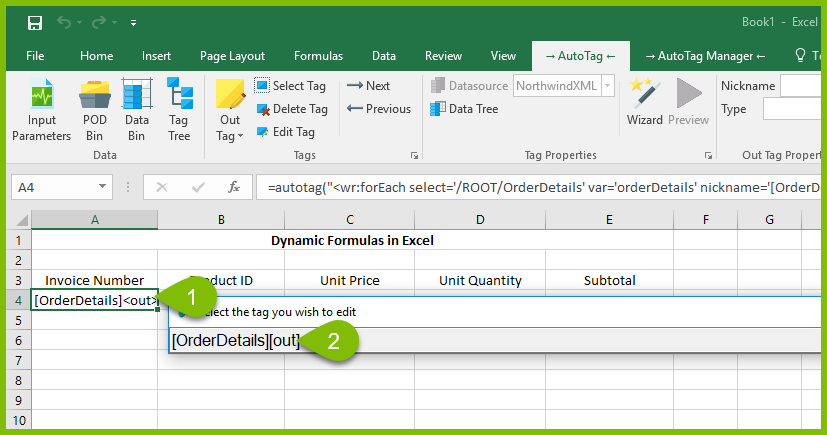
Task: Open the Redo history dropdown arrow
Action: [114, 23]
